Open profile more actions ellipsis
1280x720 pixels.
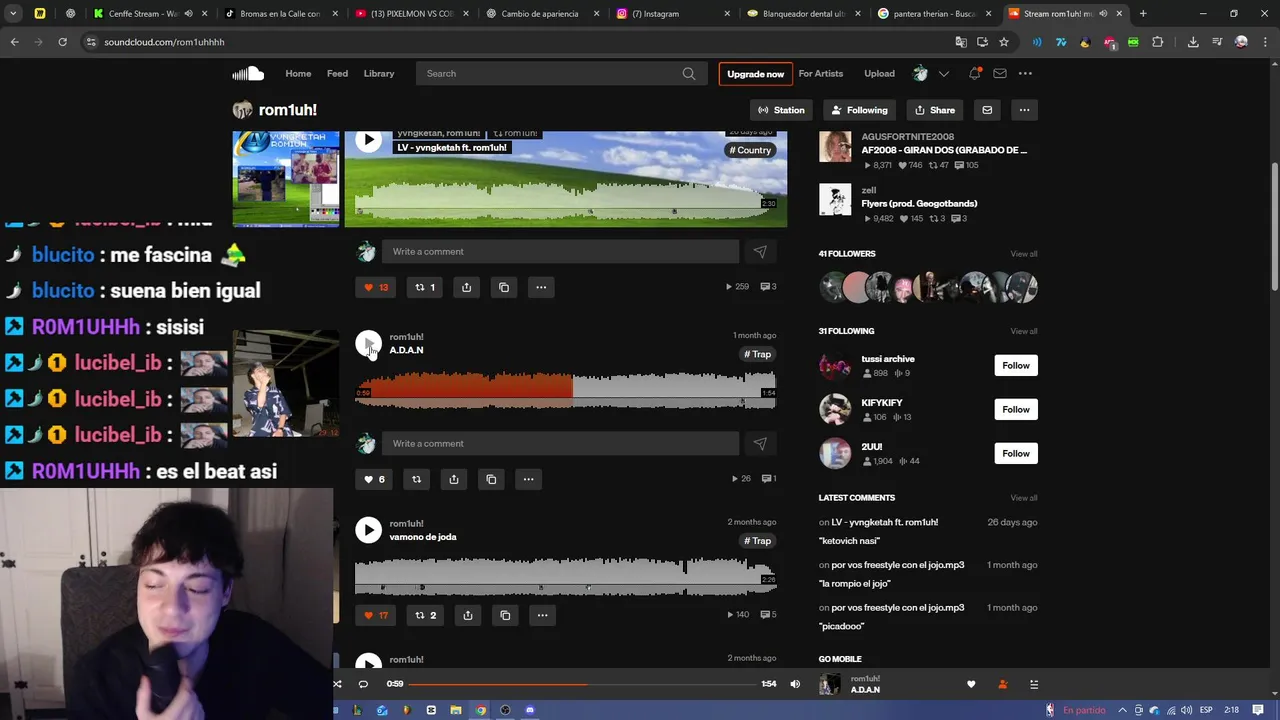click(x=1024, y=110)
